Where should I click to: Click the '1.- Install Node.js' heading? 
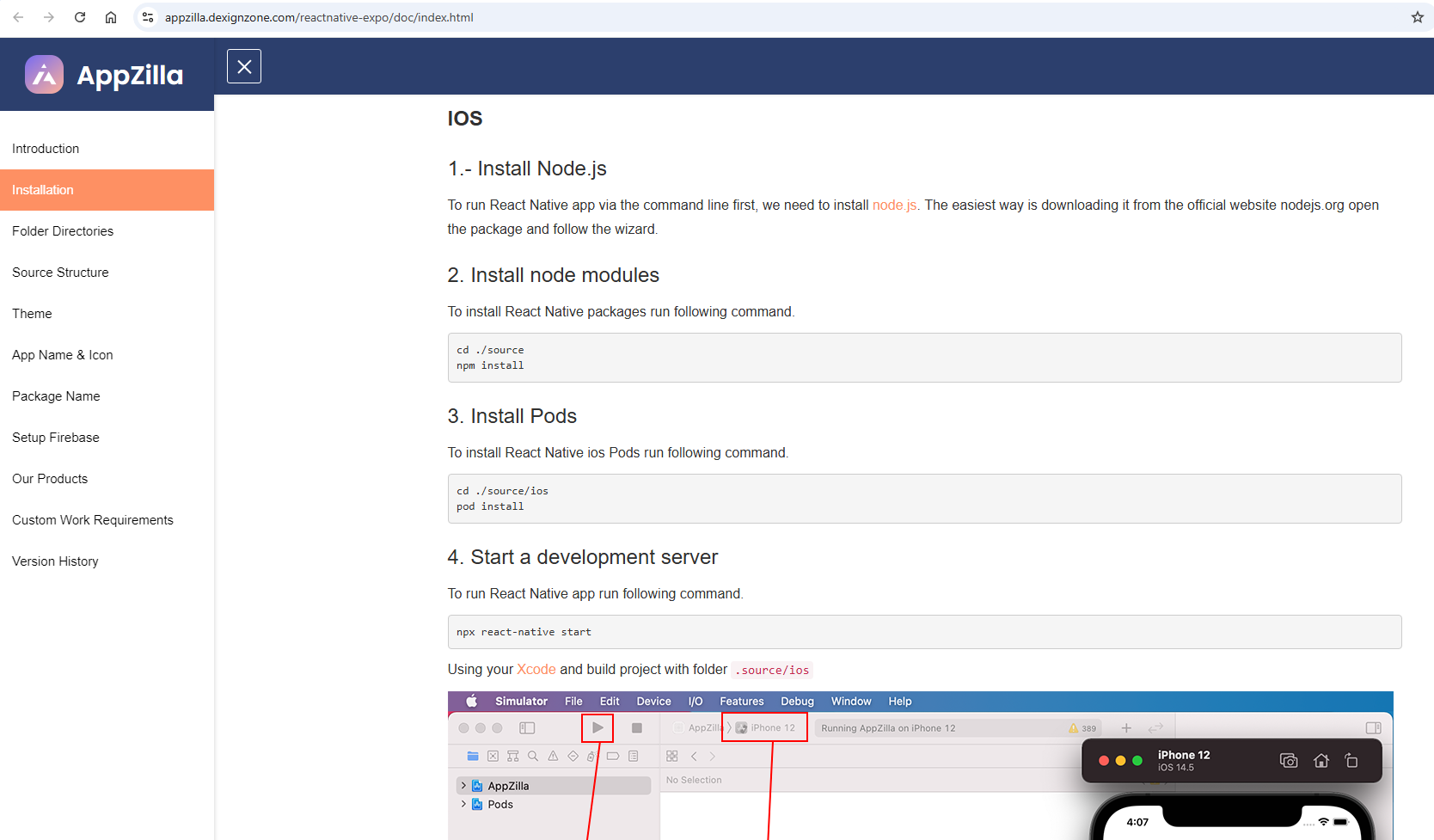click(x=527, y=169)
